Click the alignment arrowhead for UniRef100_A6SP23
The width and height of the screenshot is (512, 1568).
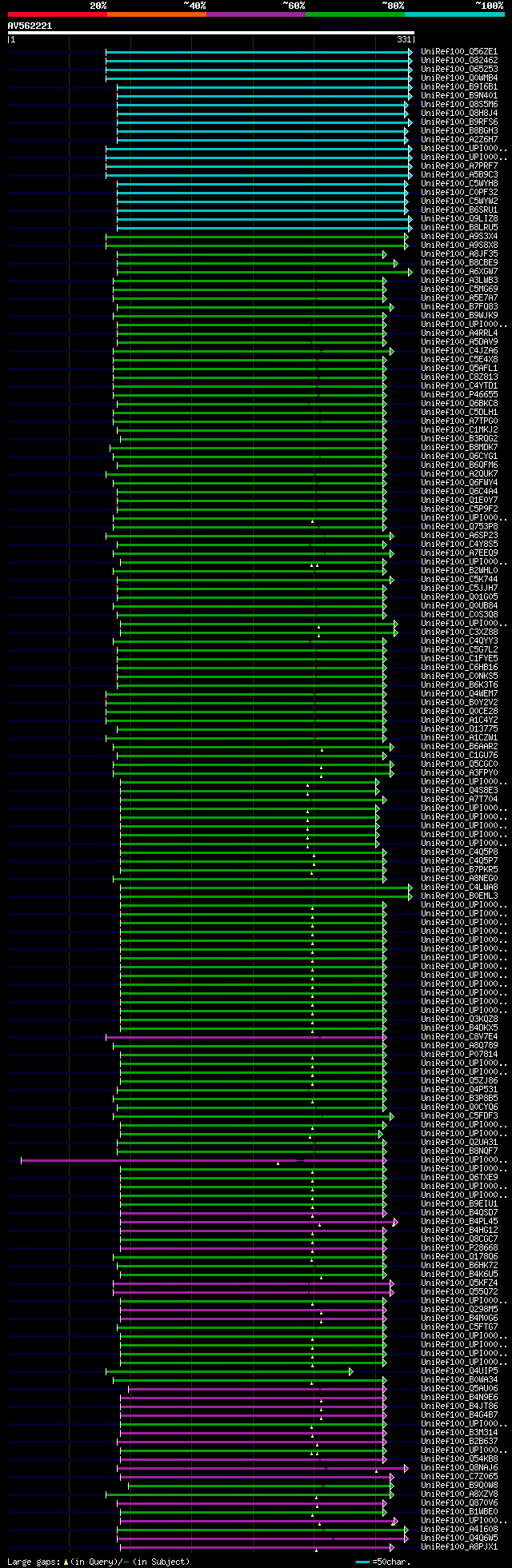pyautogui.click(x=391, y=535)
